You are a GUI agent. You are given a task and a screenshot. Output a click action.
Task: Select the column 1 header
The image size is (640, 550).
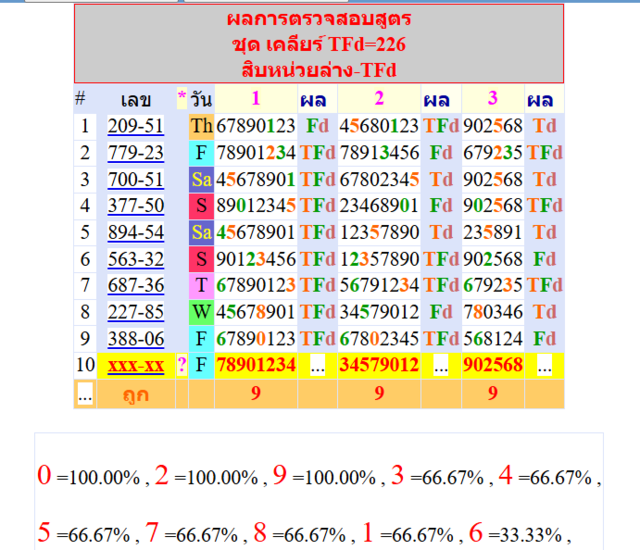click(256, 98)
